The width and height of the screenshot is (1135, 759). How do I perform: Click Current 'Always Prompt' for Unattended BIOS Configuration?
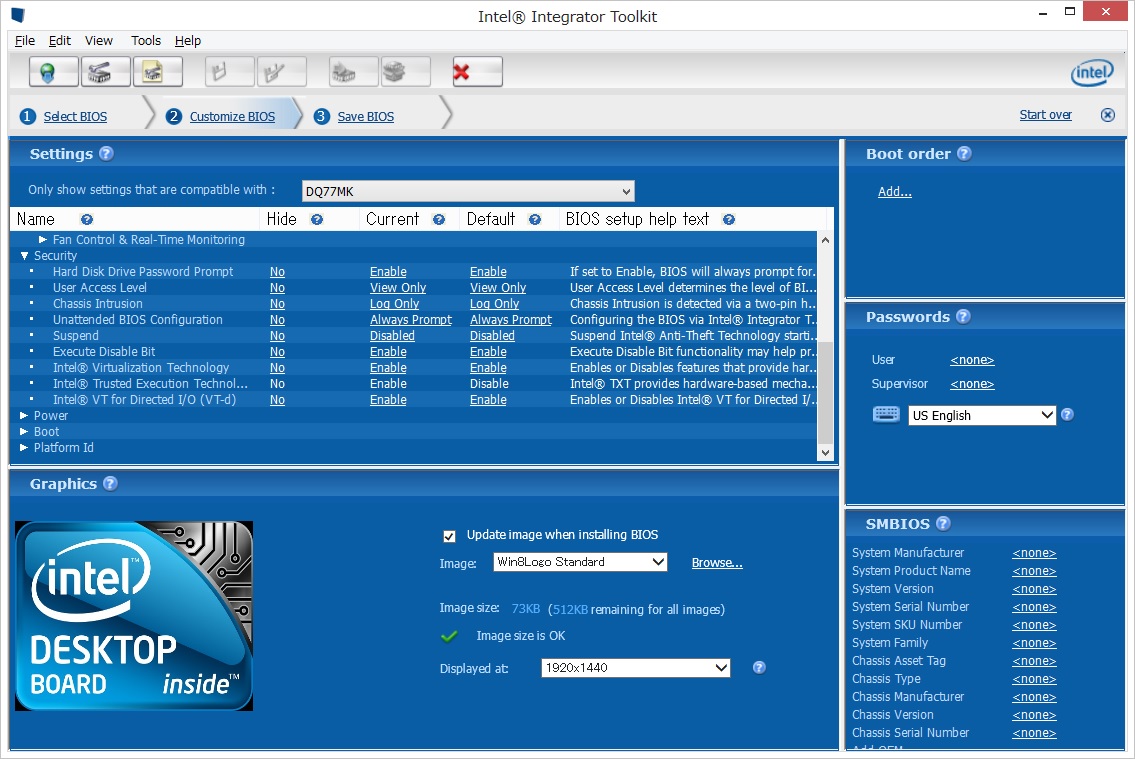click(x=410, y=320)
